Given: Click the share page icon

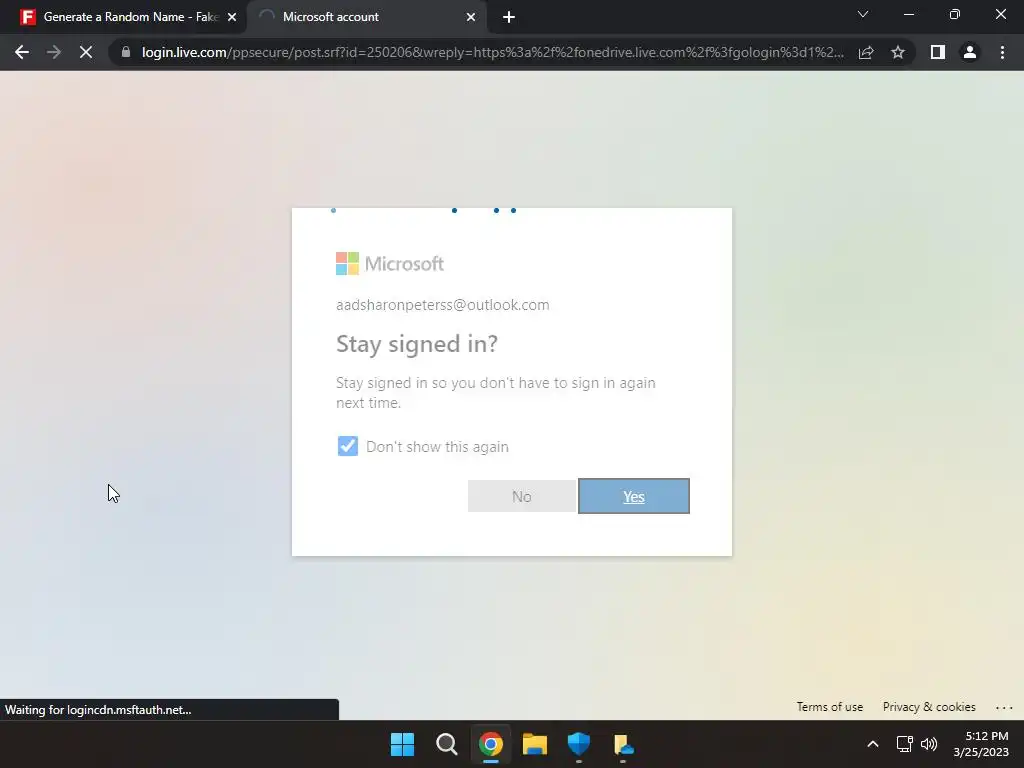Looking at the screenshot, I should point(866,52).
